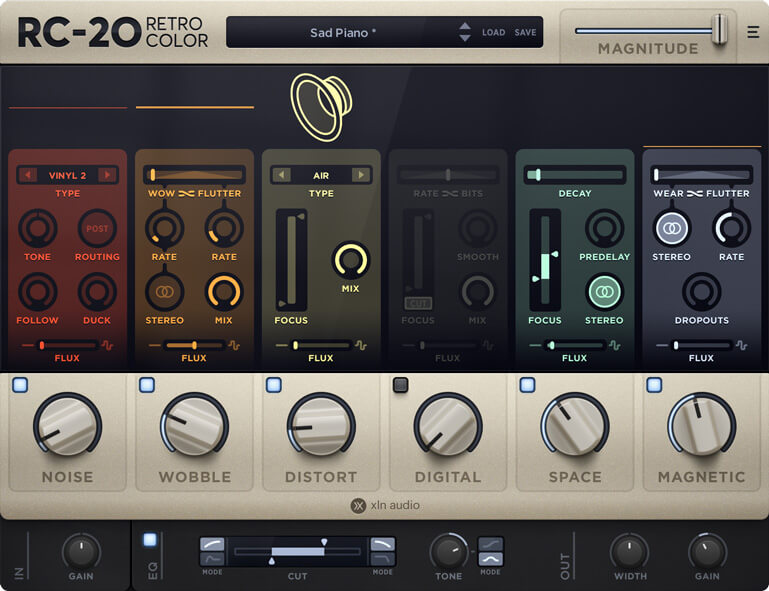Select the upper Tone mode icon
The height and width of the screenshot is (591, 769).
coord(490,544)
